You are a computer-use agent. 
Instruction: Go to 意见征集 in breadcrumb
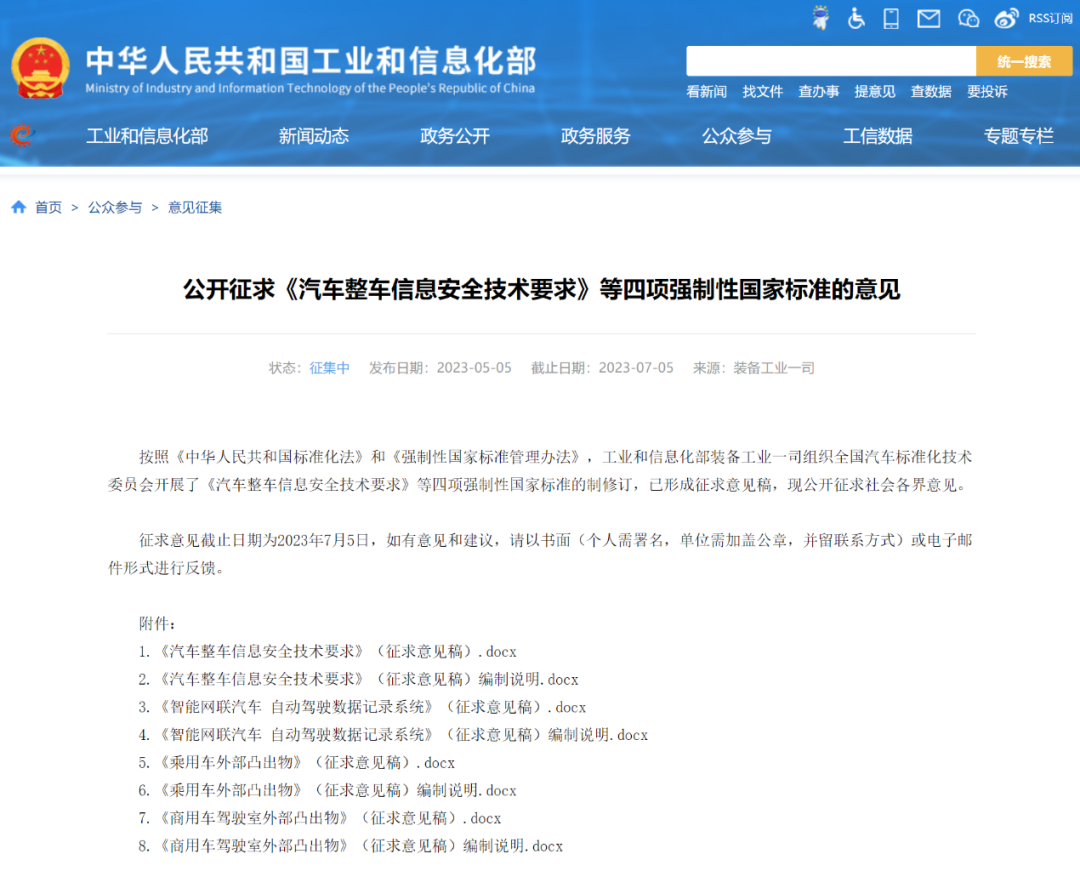point(195,207)
